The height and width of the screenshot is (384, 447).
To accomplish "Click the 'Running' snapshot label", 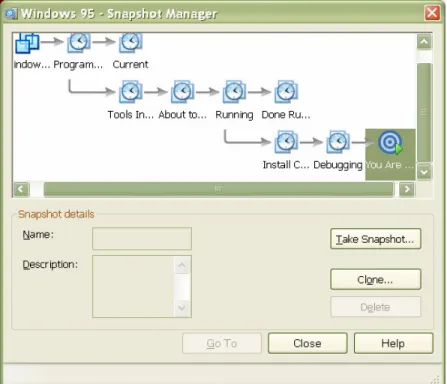I will [x=234, y=115].
